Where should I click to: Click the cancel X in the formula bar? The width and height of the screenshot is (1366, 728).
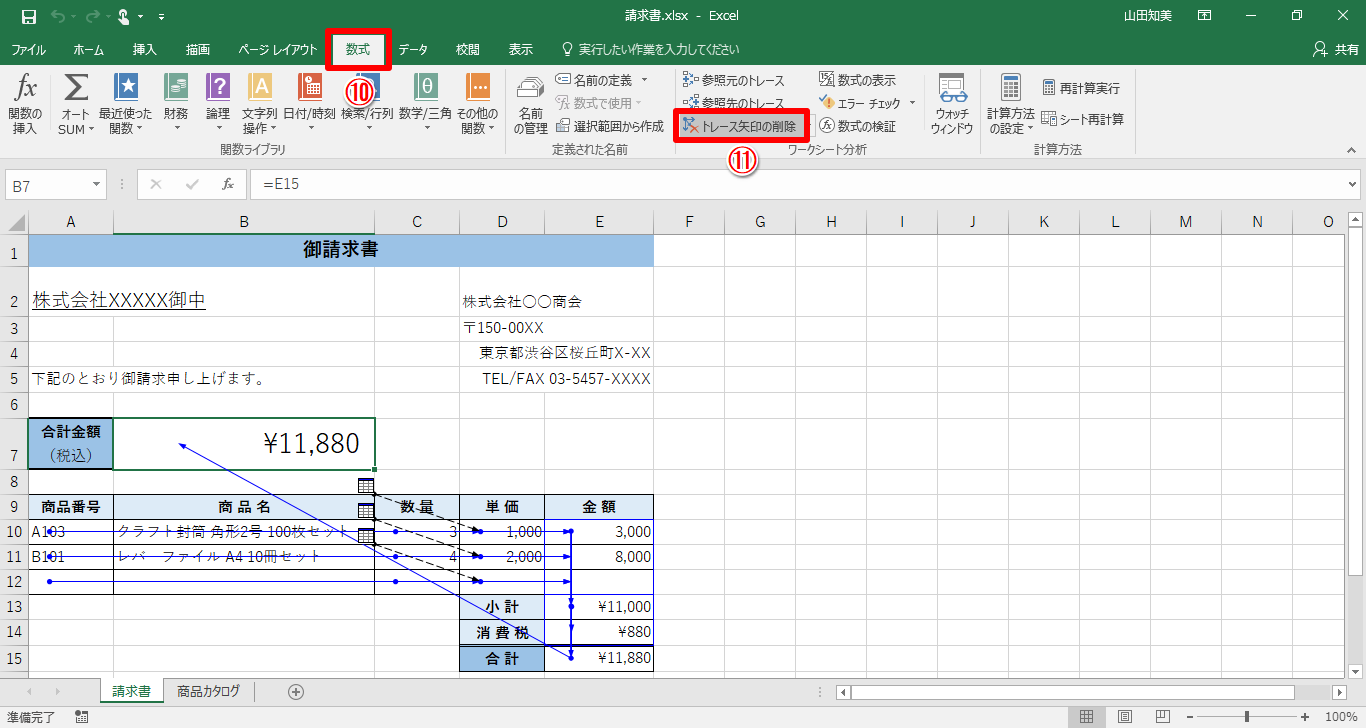coord(156,184)
